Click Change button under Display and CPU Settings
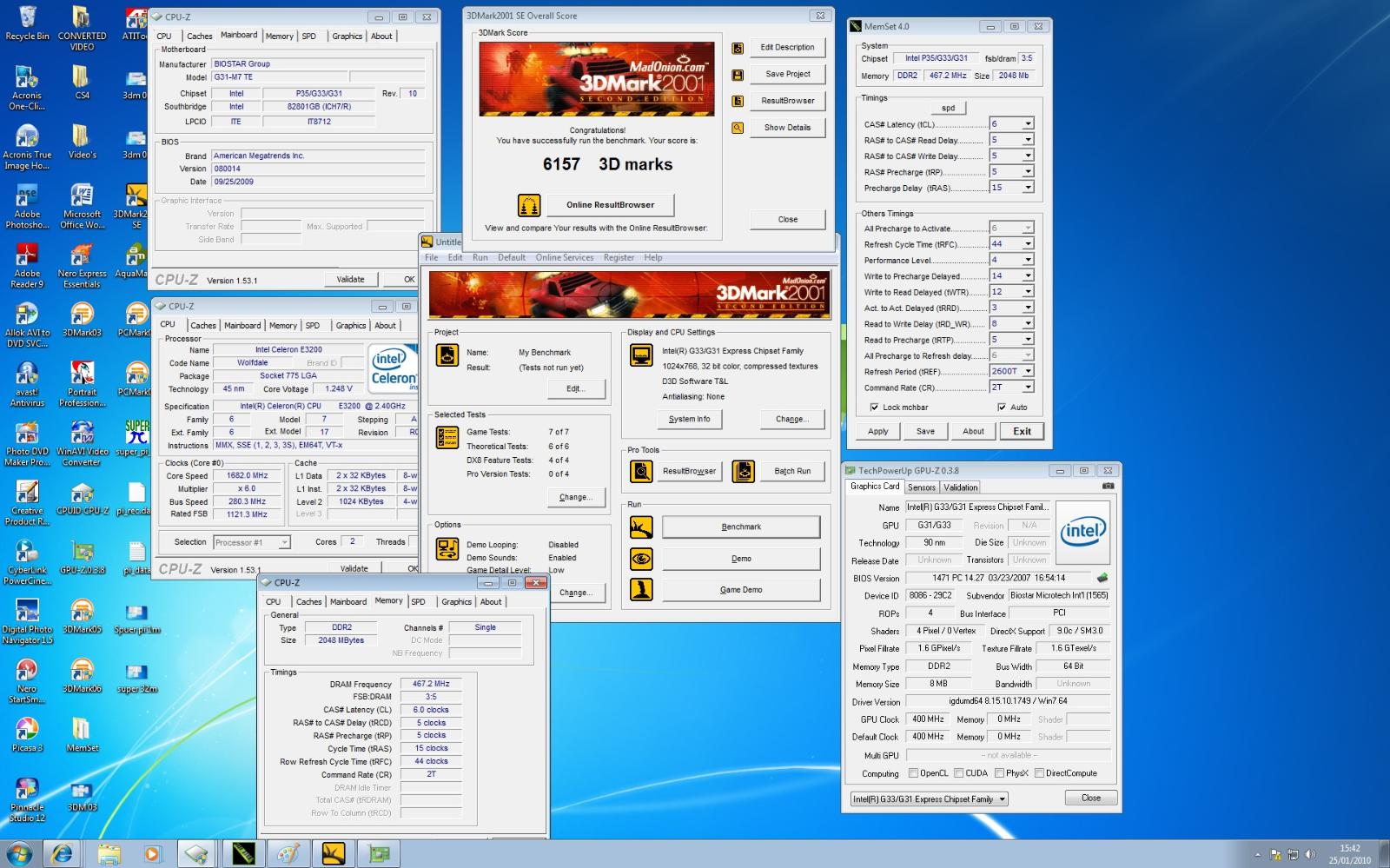1390x868 pixels. [x=793, y=420]
